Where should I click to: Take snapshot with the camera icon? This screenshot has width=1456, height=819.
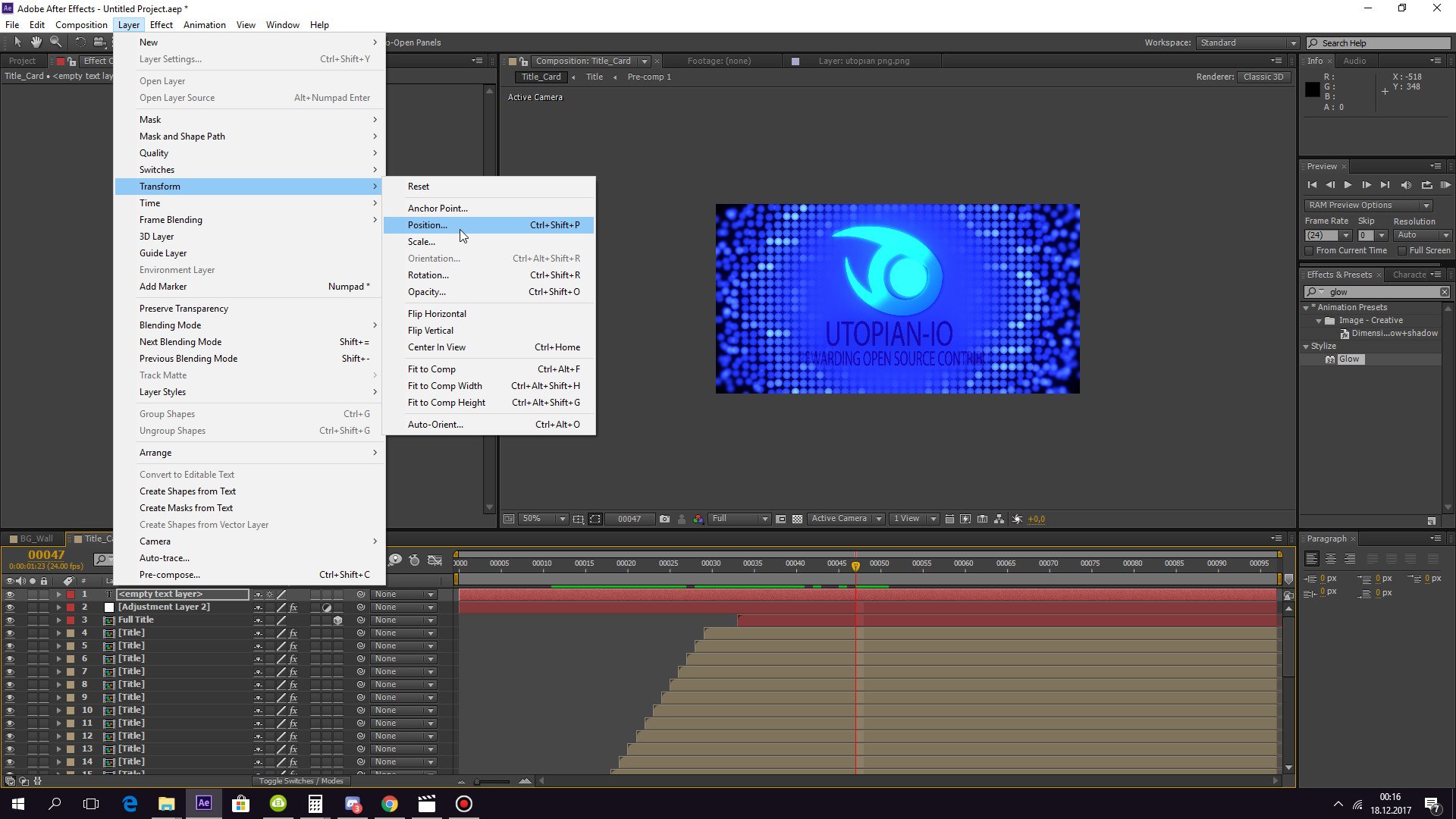[664, 519]
